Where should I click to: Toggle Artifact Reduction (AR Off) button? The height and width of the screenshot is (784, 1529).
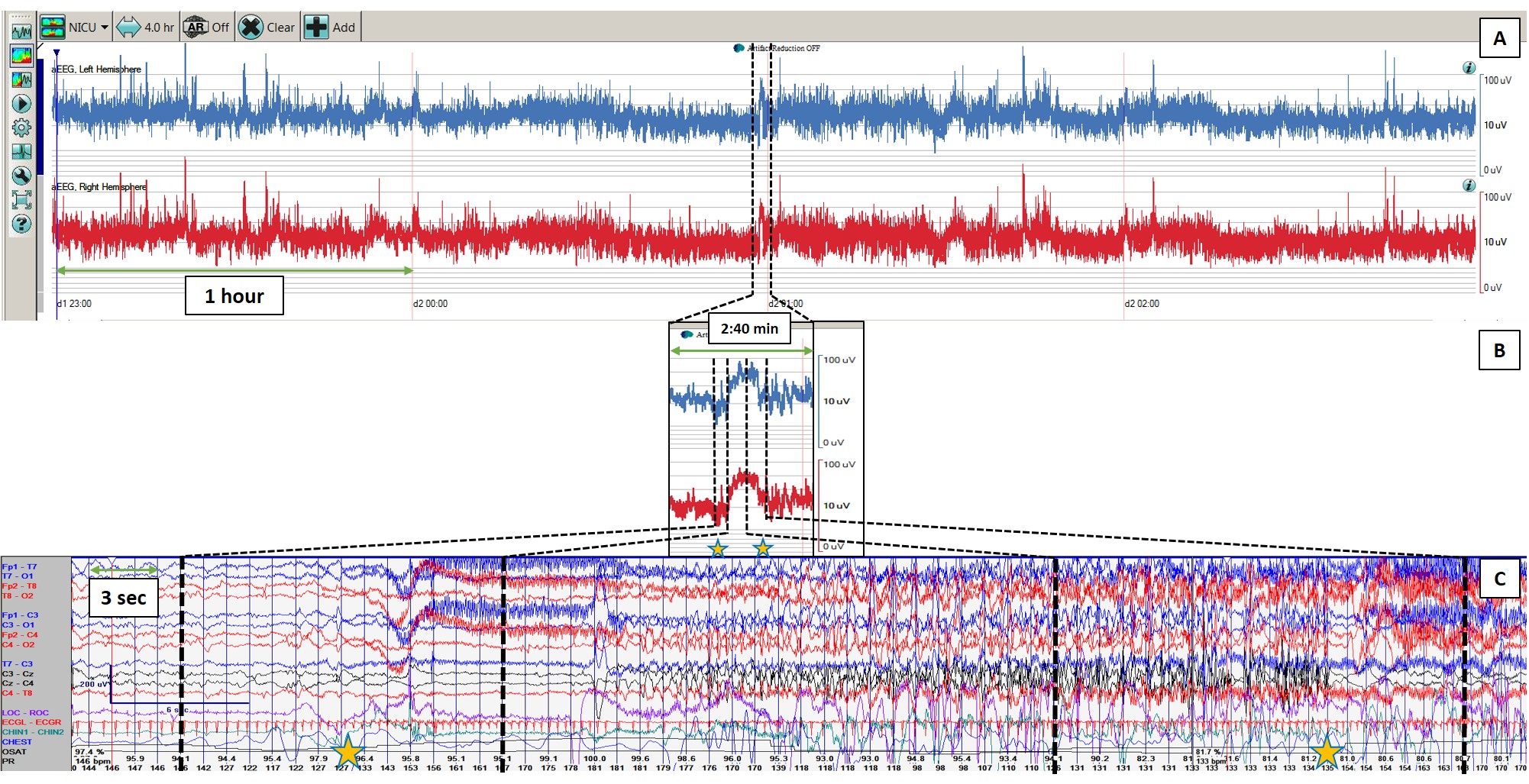(206, 27)
